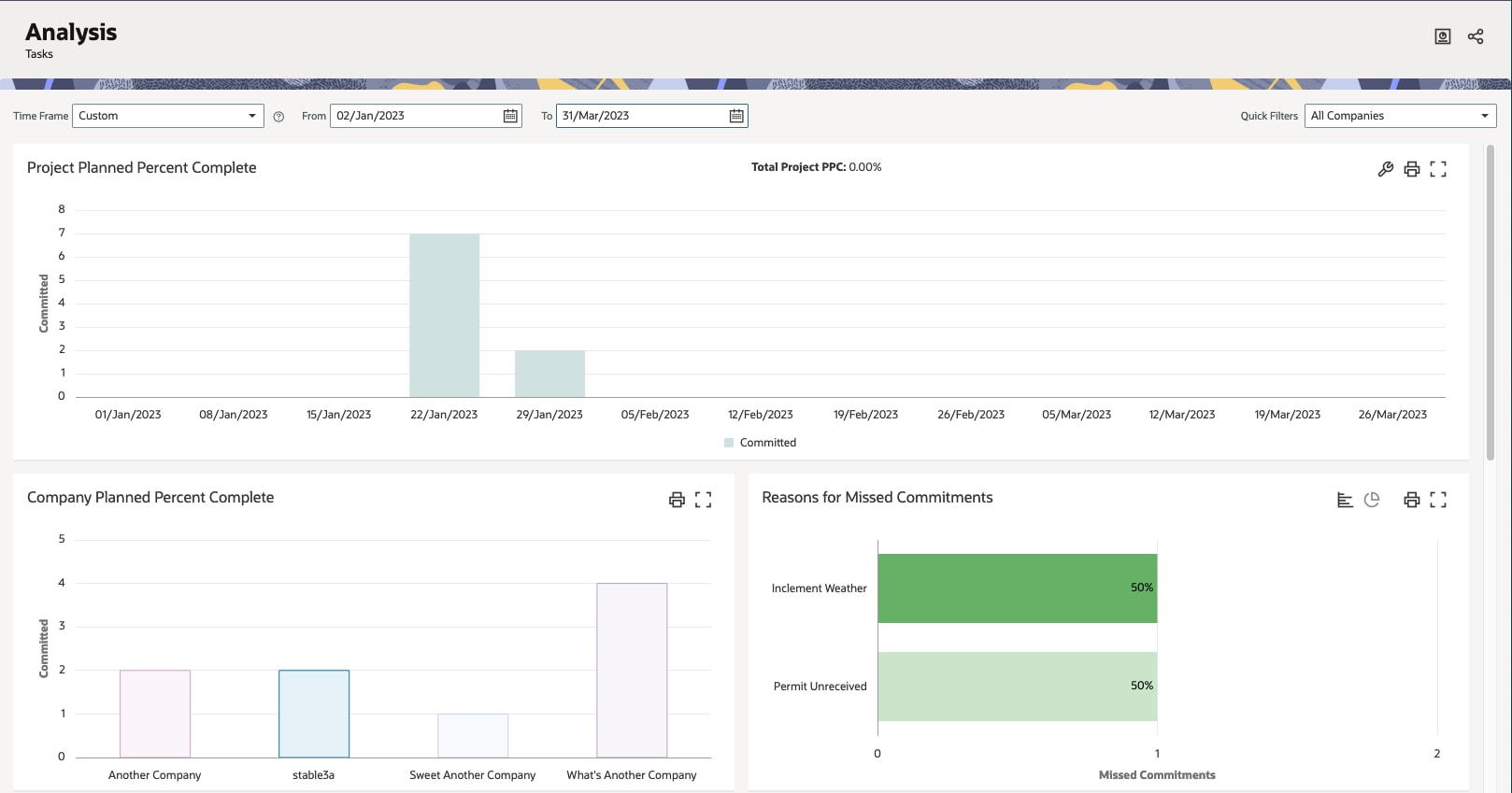Click the 05/Feb/2023 axis label
The width and height of the screenshot is (1512, 793).
click(x=655, y=415)
